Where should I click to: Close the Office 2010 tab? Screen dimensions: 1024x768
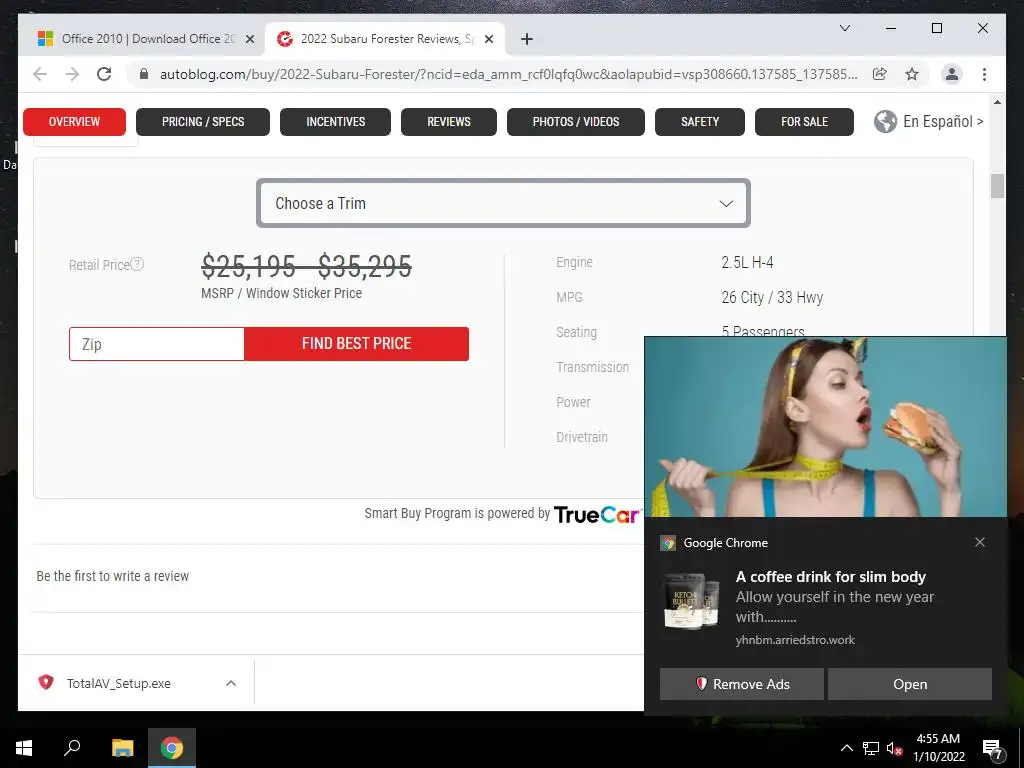pyautogui.click(x=249, y=39)
